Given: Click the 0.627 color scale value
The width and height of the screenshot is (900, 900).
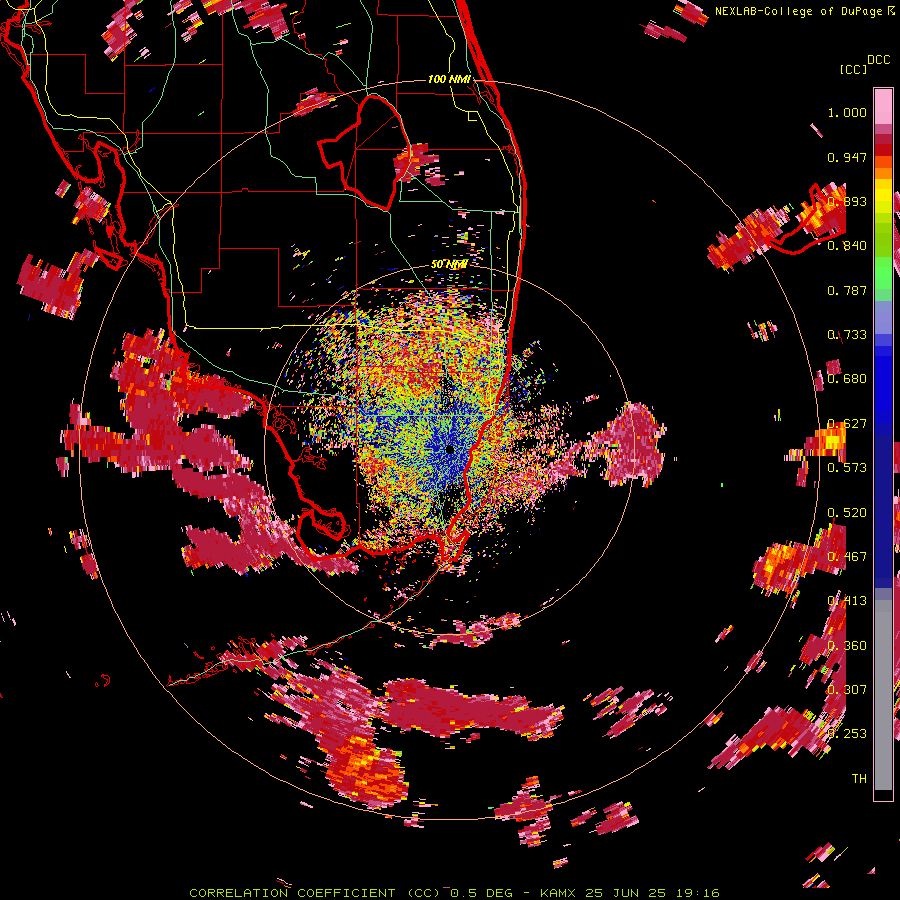Looking at the screenshot, I should tap(847, 424).
